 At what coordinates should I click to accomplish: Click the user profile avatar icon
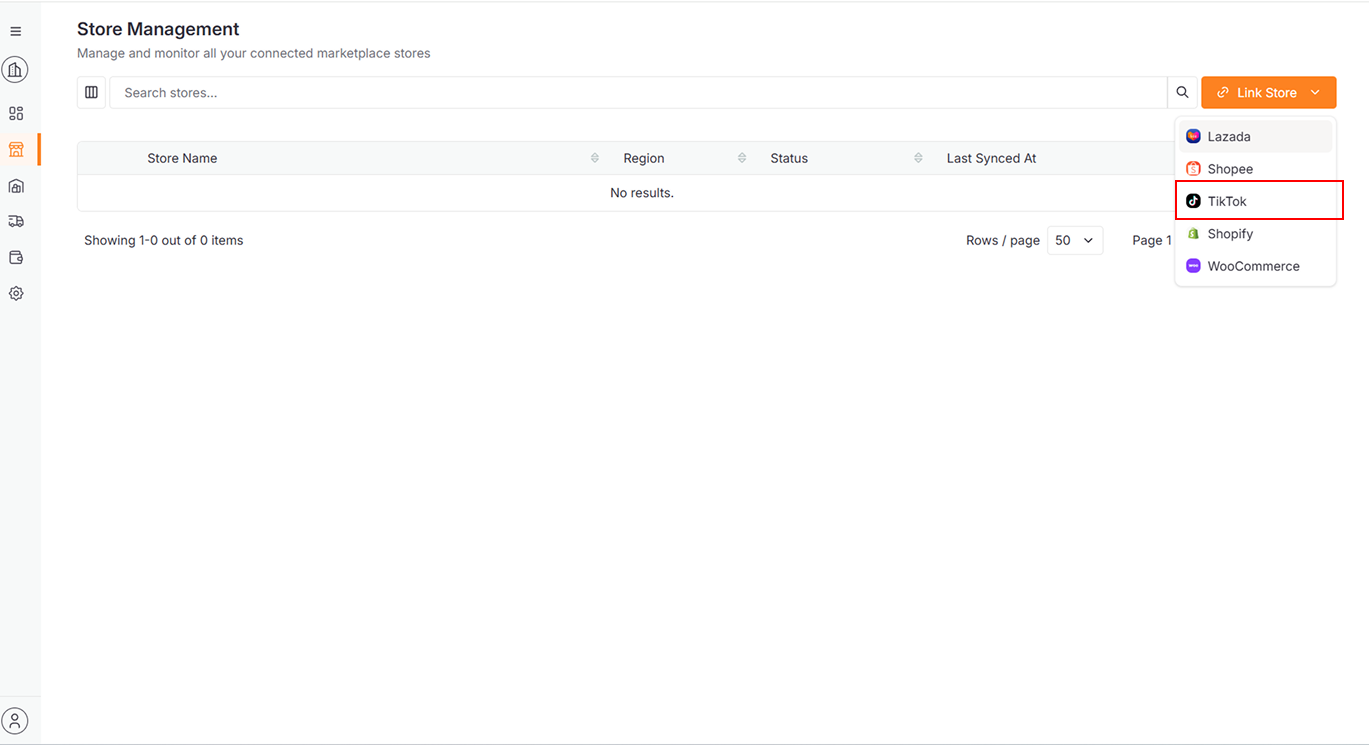15,720
